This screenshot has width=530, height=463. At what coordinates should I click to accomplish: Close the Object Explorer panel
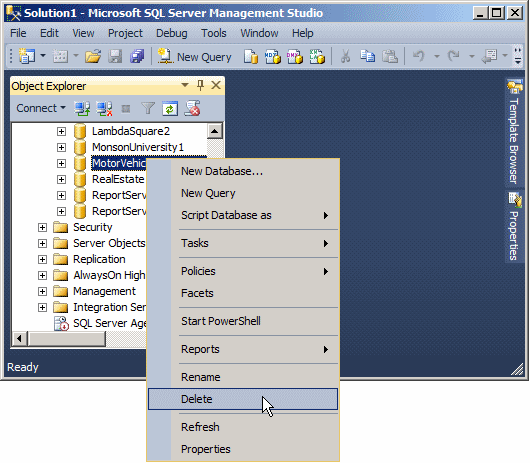pos(216,86)
